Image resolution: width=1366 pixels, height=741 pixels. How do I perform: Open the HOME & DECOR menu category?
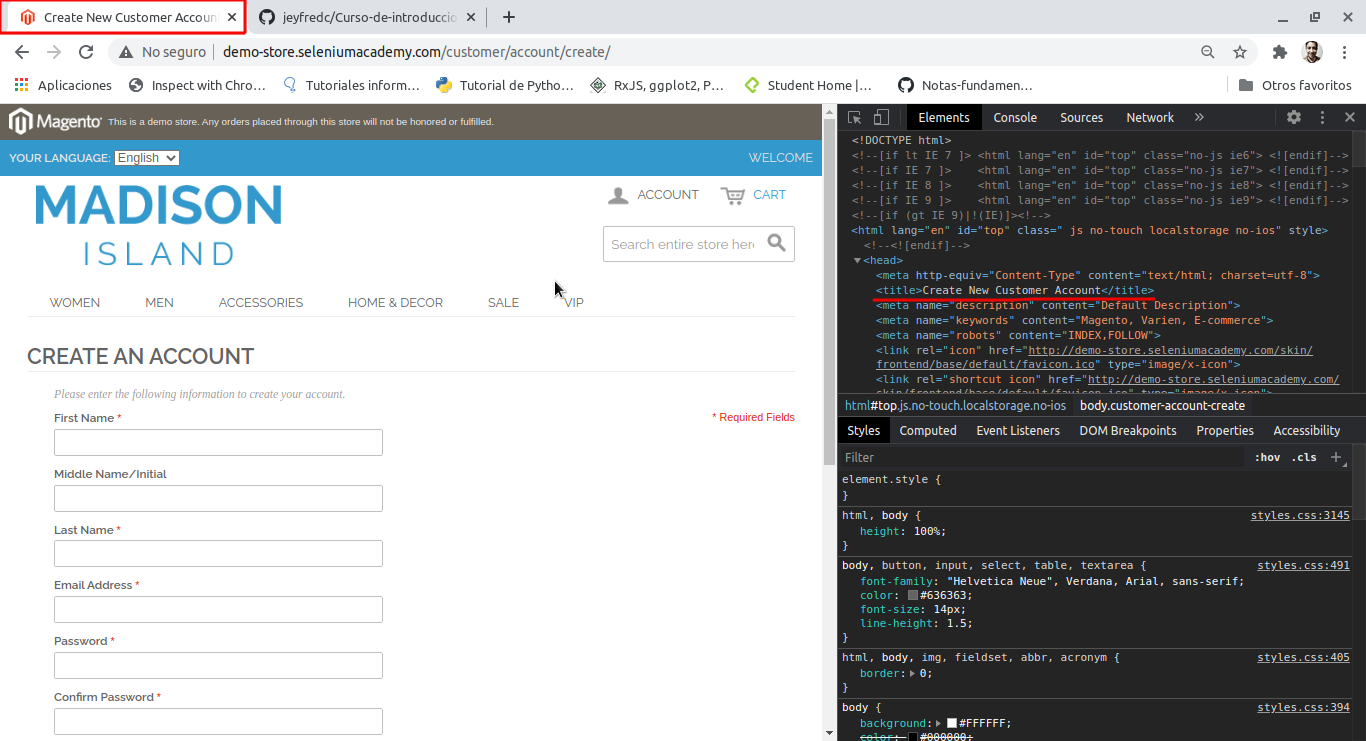[x=395, y=302]
